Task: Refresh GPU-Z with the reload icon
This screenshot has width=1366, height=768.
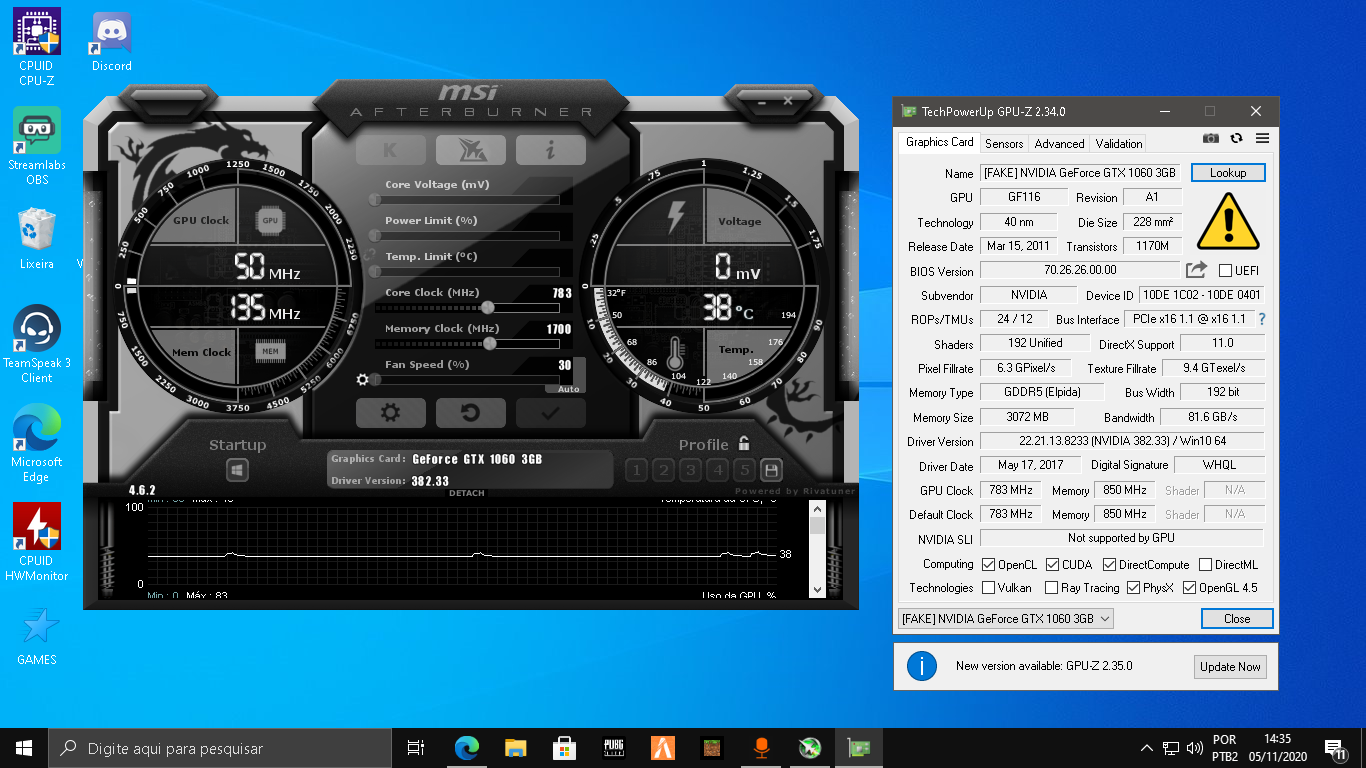Action: point(1237,138)
